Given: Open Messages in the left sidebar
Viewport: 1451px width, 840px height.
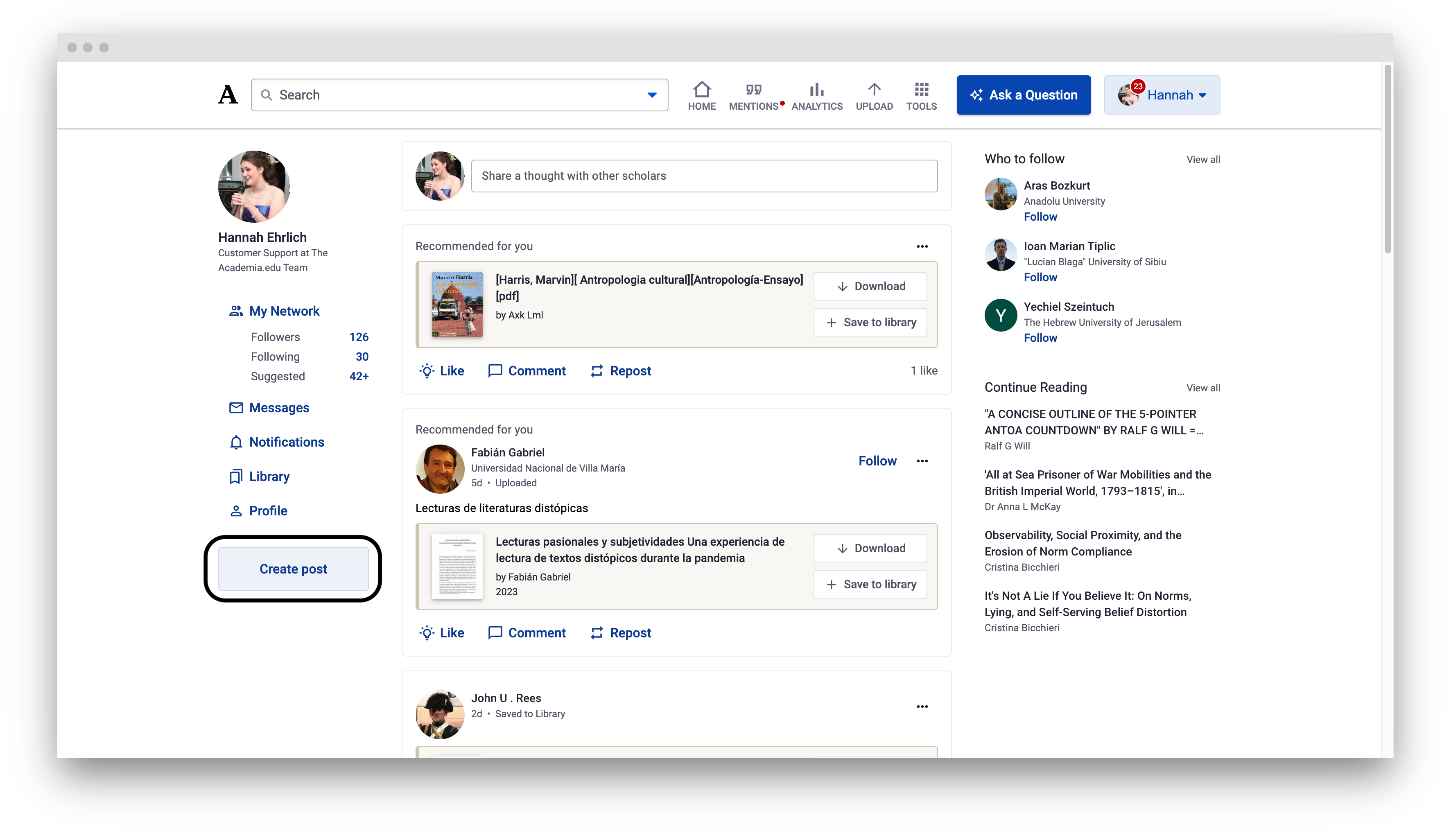Looking at the screenshot, I should click(x=279, y=408).
